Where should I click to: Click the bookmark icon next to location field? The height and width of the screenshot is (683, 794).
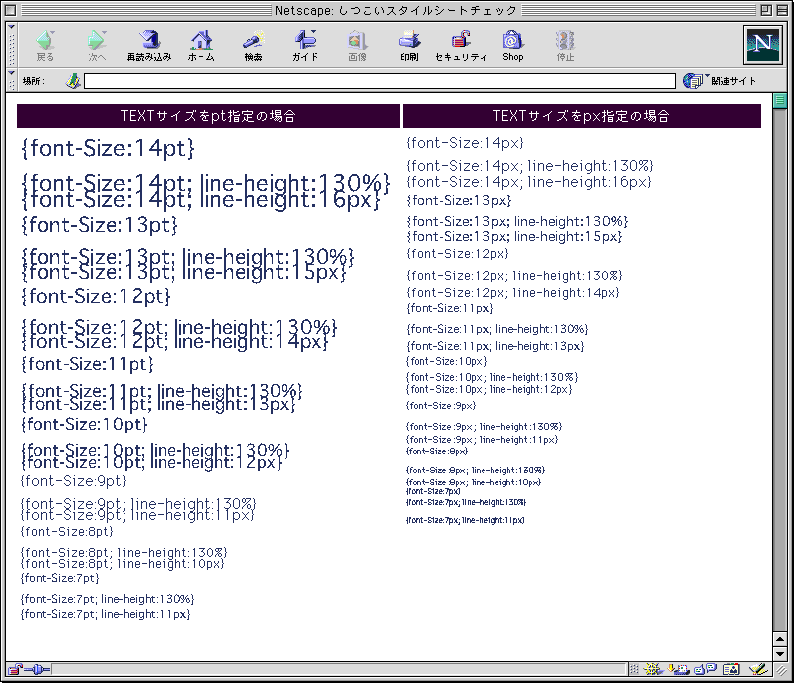point(73,81)
